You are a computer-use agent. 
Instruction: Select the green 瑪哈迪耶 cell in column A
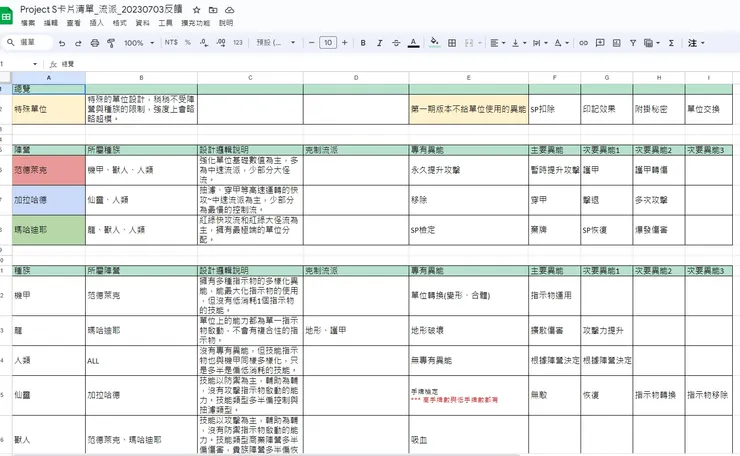tap(49, 230)
